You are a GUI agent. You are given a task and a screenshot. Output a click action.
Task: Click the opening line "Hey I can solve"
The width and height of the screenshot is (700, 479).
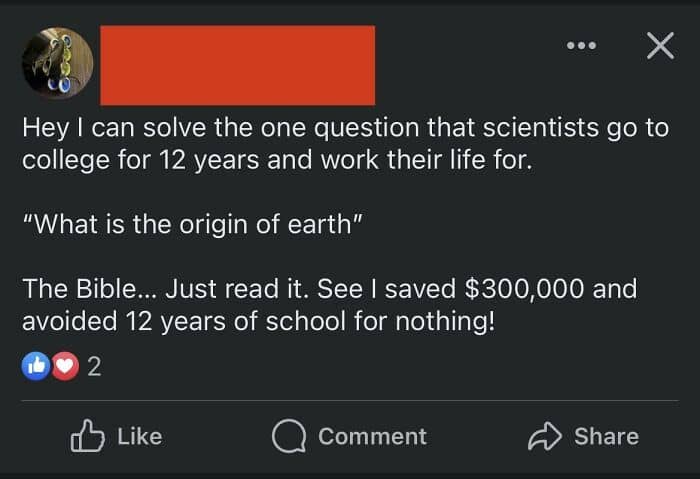point(105,130)
